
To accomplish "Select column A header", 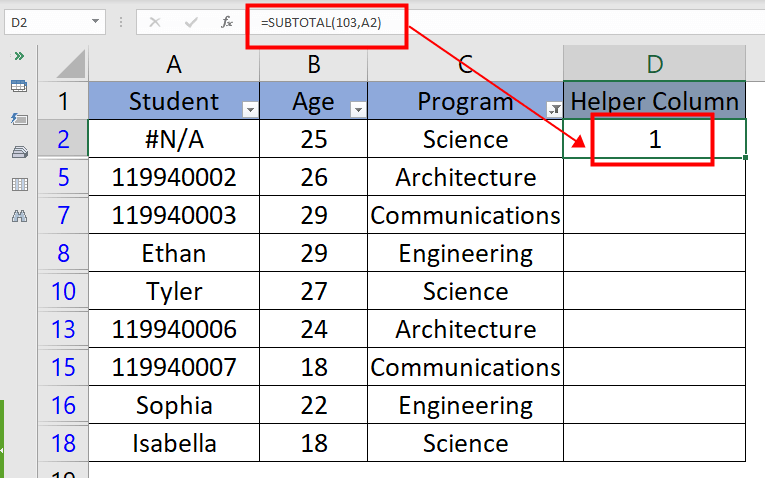I will [174, 65].
